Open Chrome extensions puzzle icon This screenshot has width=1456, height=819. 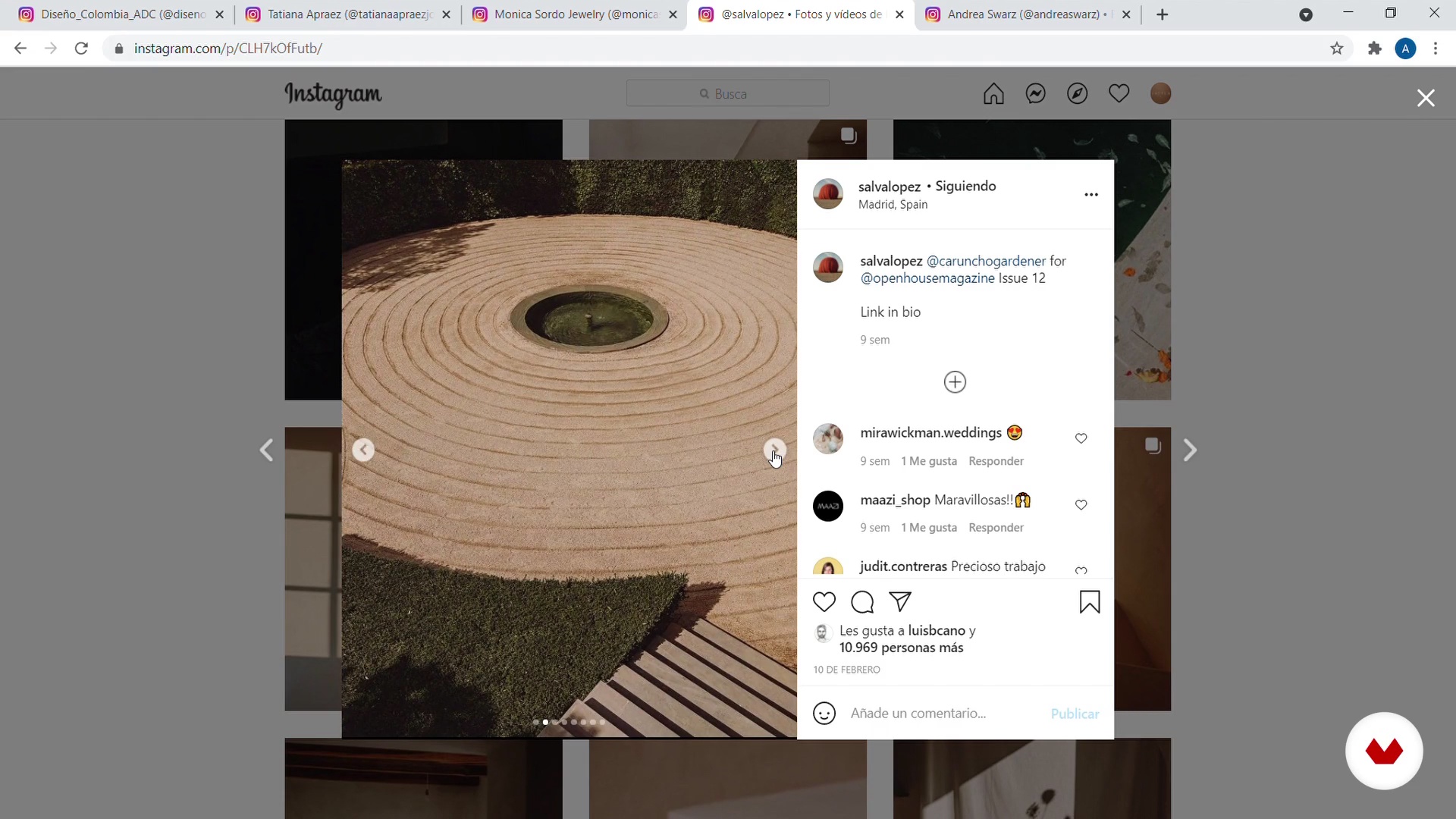pos(1374,49)
